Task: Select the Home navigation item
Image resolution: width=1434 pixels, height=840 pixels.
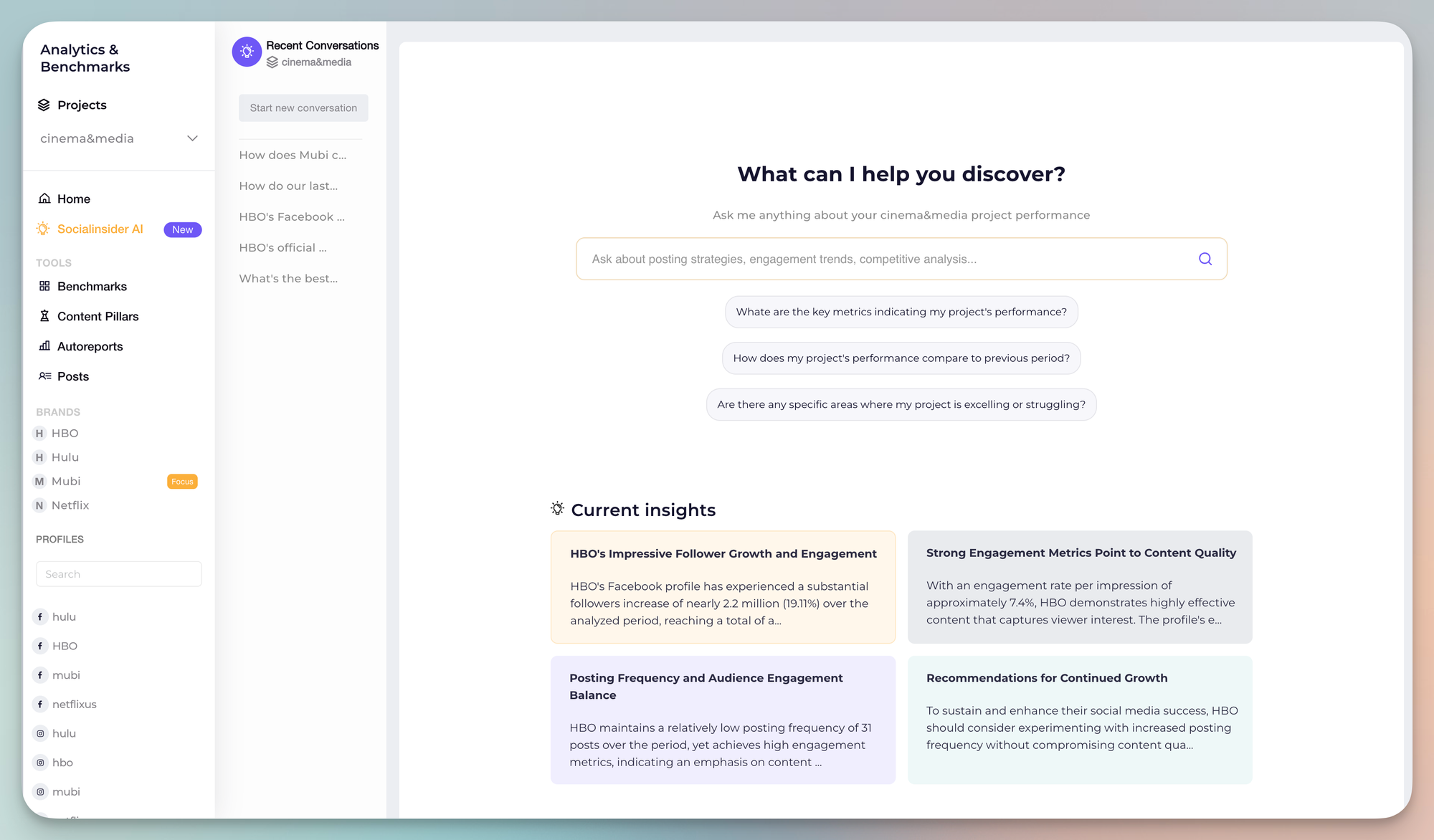Action: (x=73, y=199)
